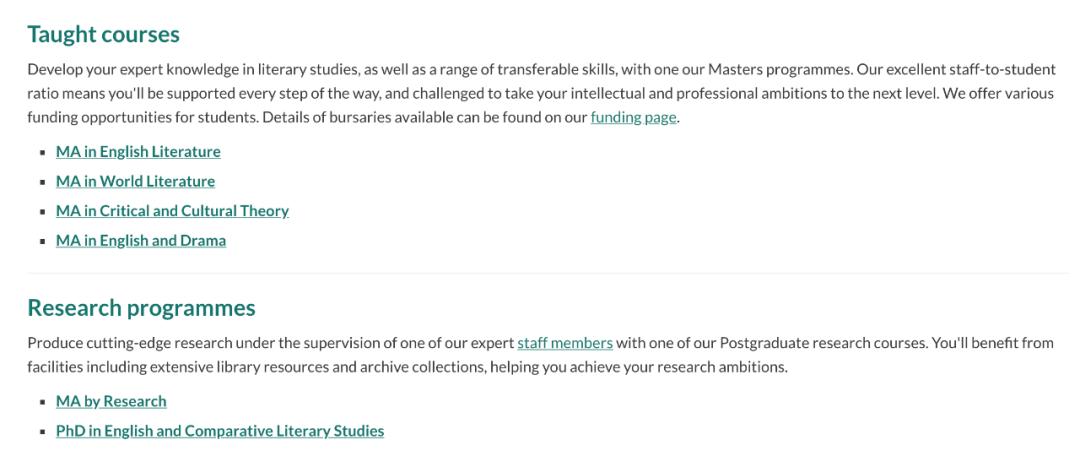The image size is (1080, 467).
Task: Click the bullet before MA in English and Drama
Action: click(43, 241)
